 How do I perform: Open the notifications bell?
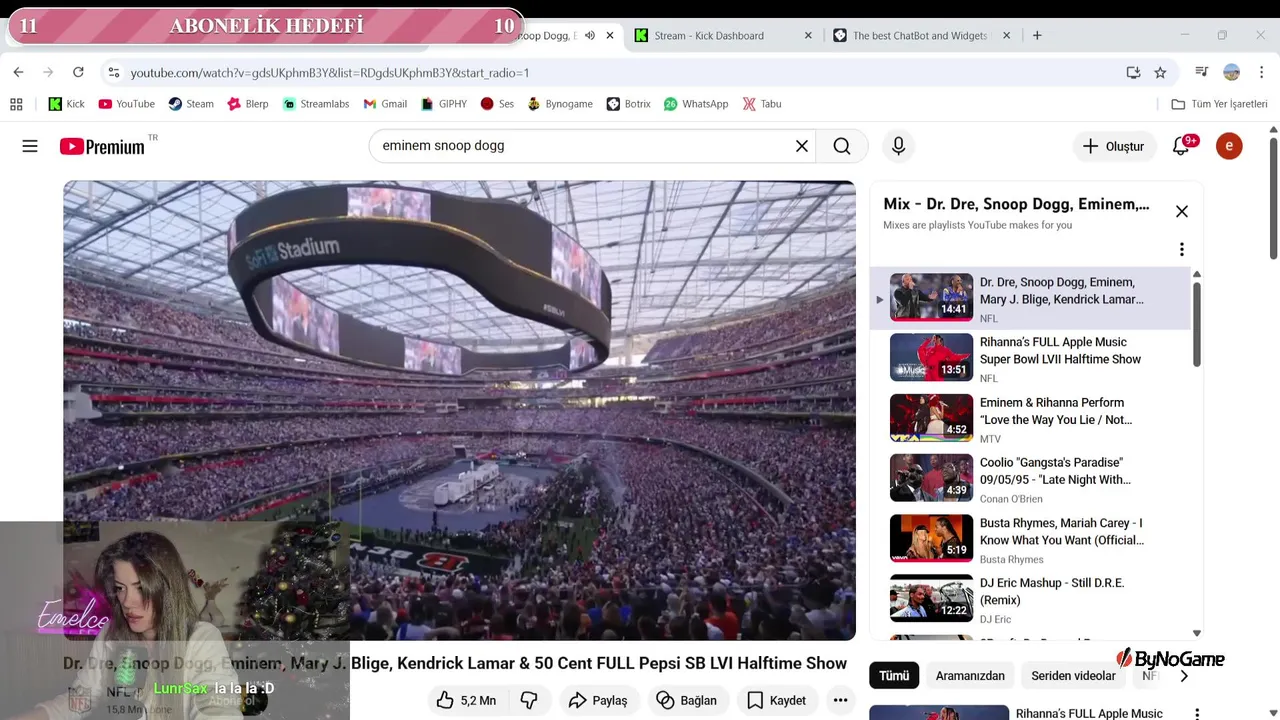(x=1182, y=146)
